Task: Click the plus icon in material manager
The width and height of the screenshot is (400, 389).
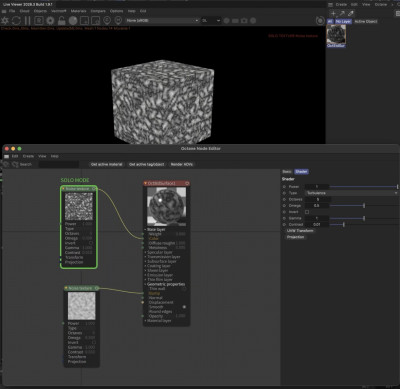Action: click(333, 13)
